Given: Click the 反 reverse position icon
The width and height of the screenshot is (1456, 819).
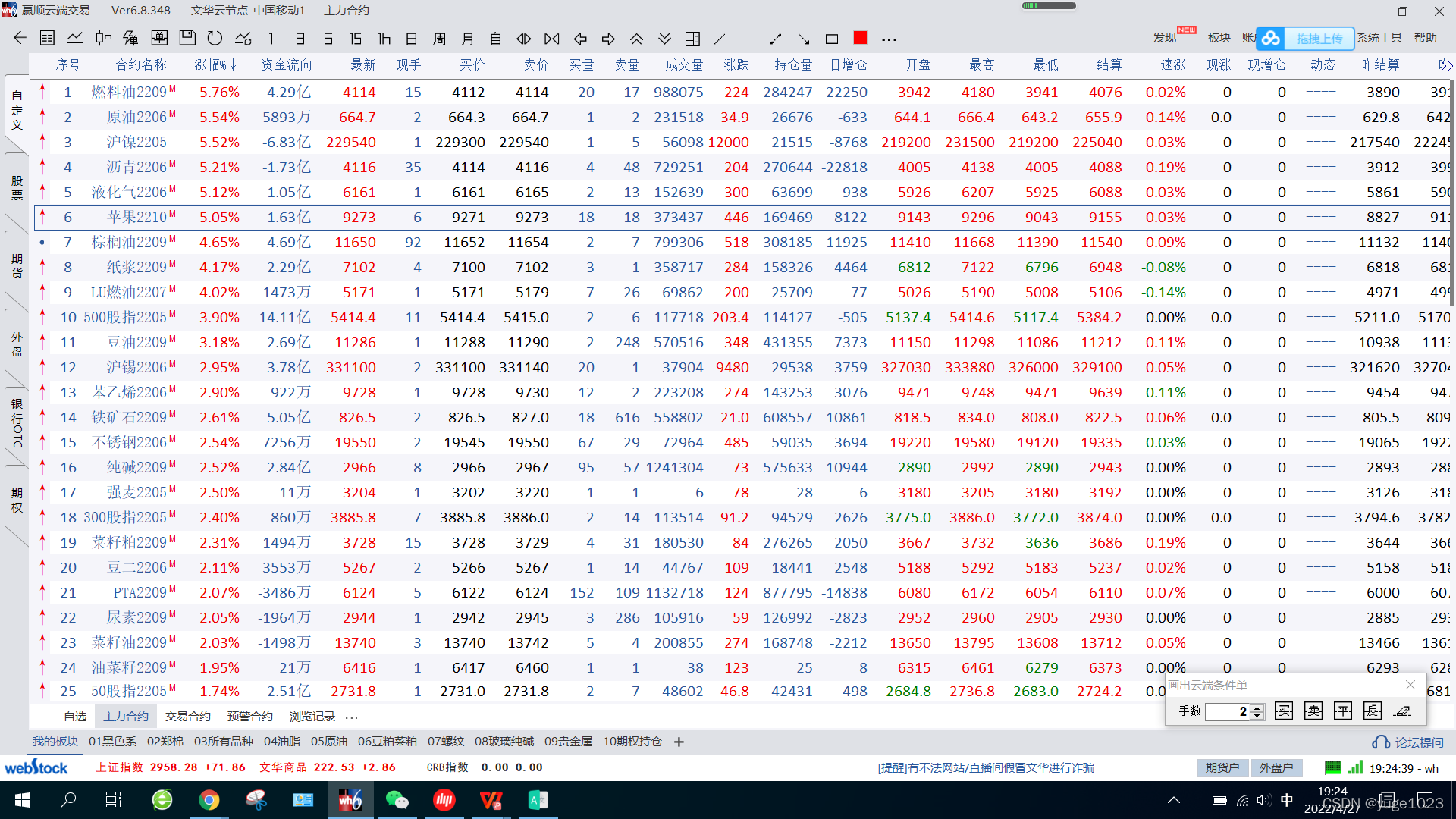Looking at the screenshot, I should pos(1373,711).
